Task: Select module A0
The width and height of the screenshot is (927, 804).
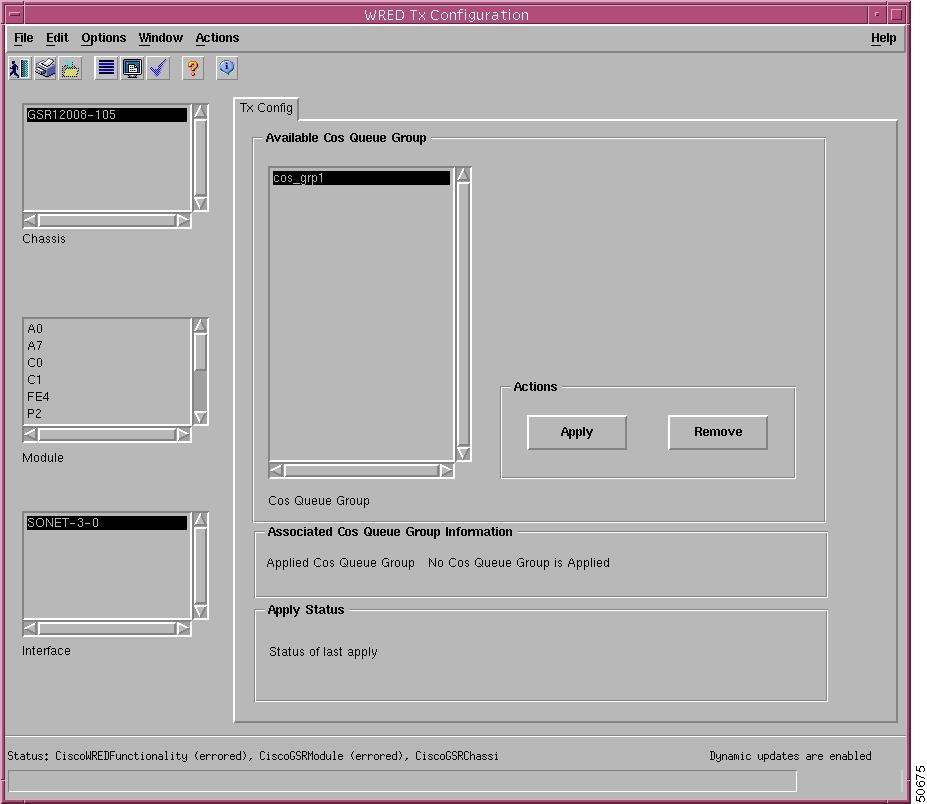Action: (106, 329)
